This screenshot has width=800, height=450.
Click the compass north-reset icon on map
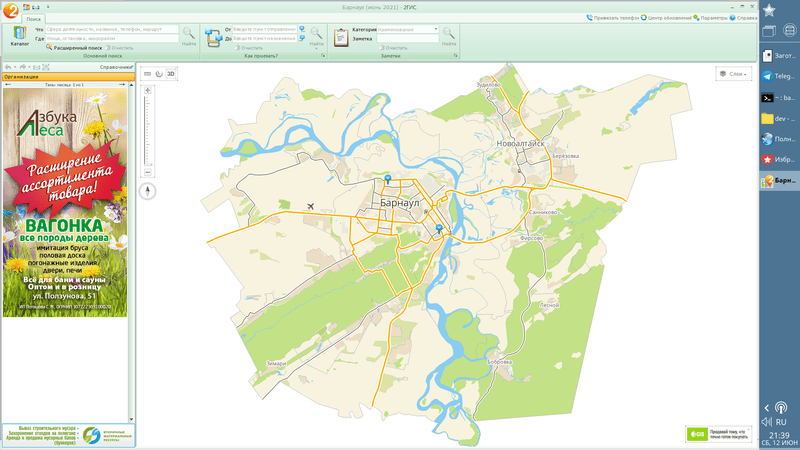148,190
